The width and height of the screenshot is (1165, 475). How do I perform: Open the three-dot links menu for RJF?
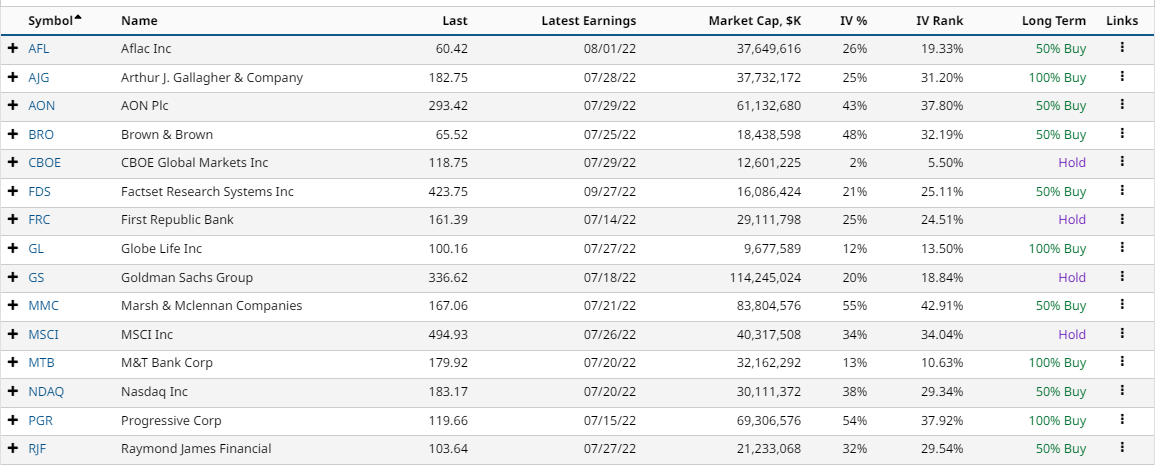click(x=1122, y=448)
